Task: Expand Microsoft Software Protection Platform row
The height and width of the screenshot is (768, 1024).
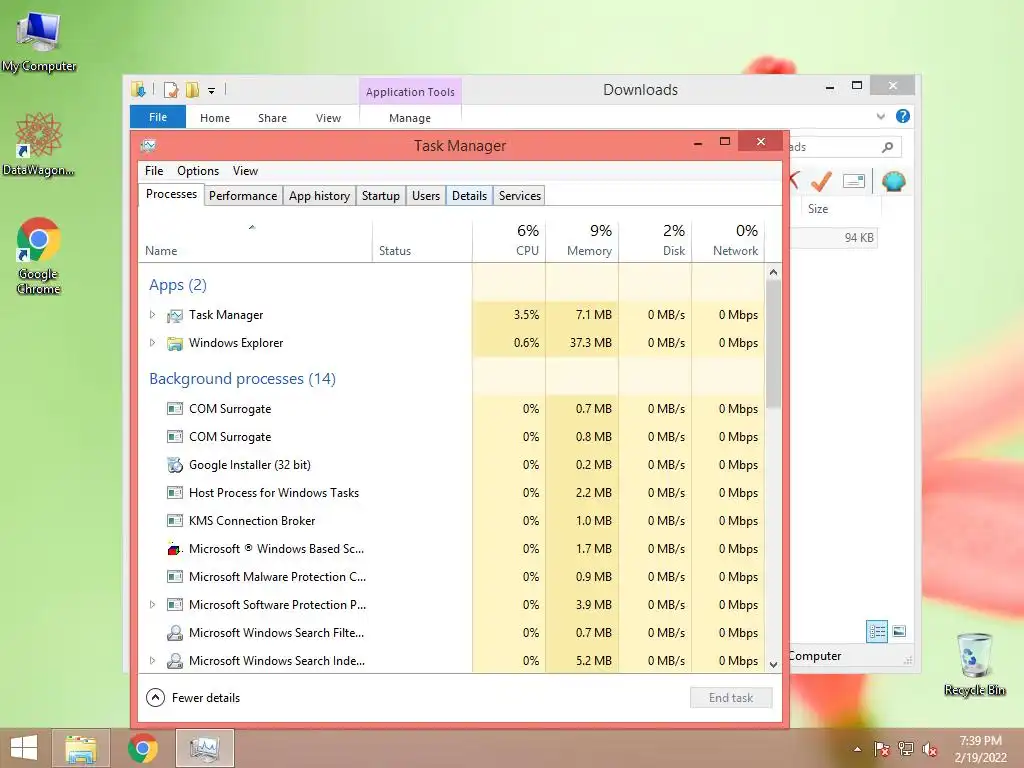Action: (152, 605)
